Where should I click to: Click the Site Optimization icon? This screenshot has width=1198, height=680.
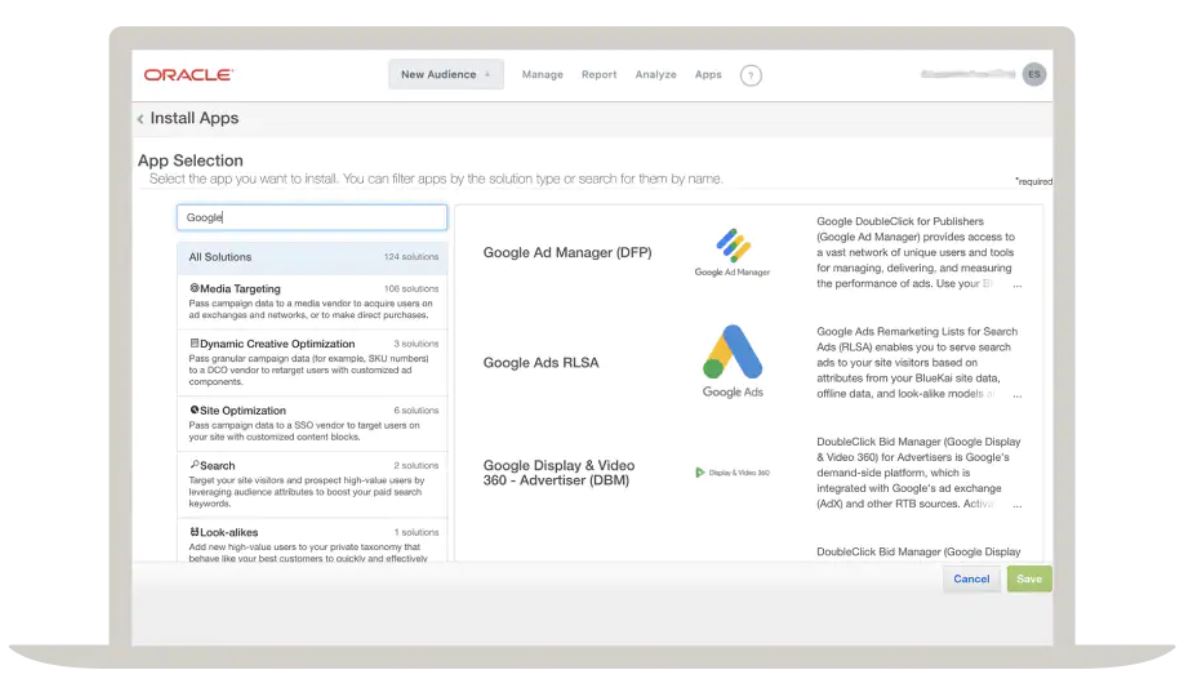point(194,410)
